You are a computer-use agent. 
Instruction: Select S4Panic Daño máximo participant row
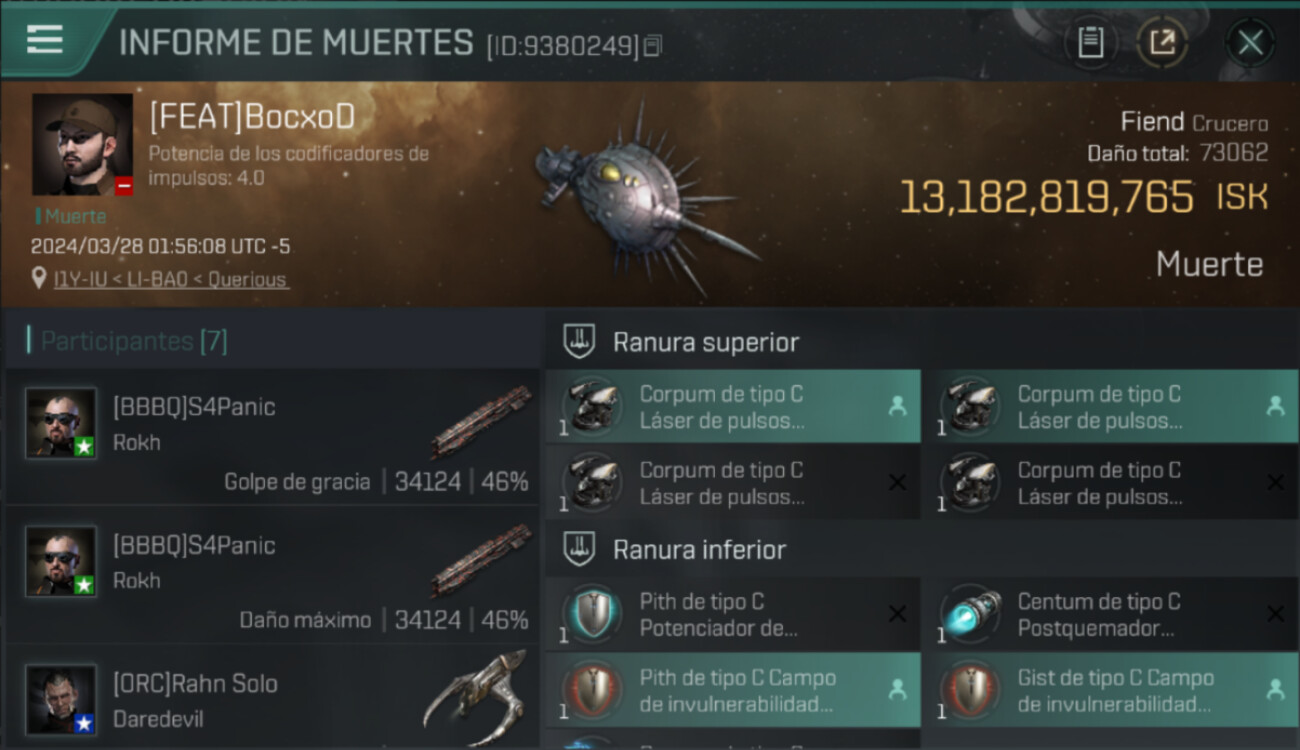(272, 579)
